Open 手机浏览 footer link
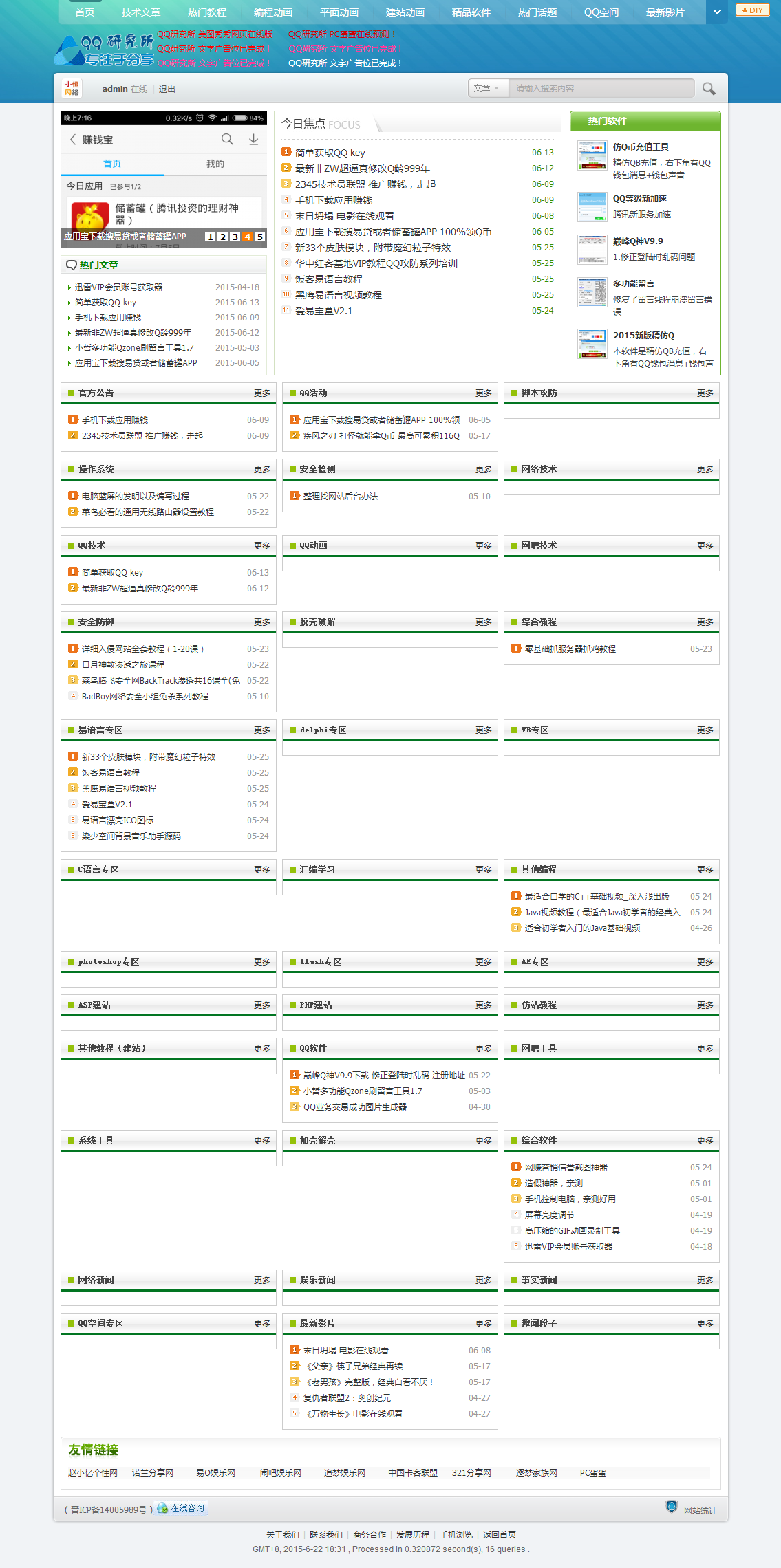Viewport: 781px width, 1568px height. tap(456, 1535)
